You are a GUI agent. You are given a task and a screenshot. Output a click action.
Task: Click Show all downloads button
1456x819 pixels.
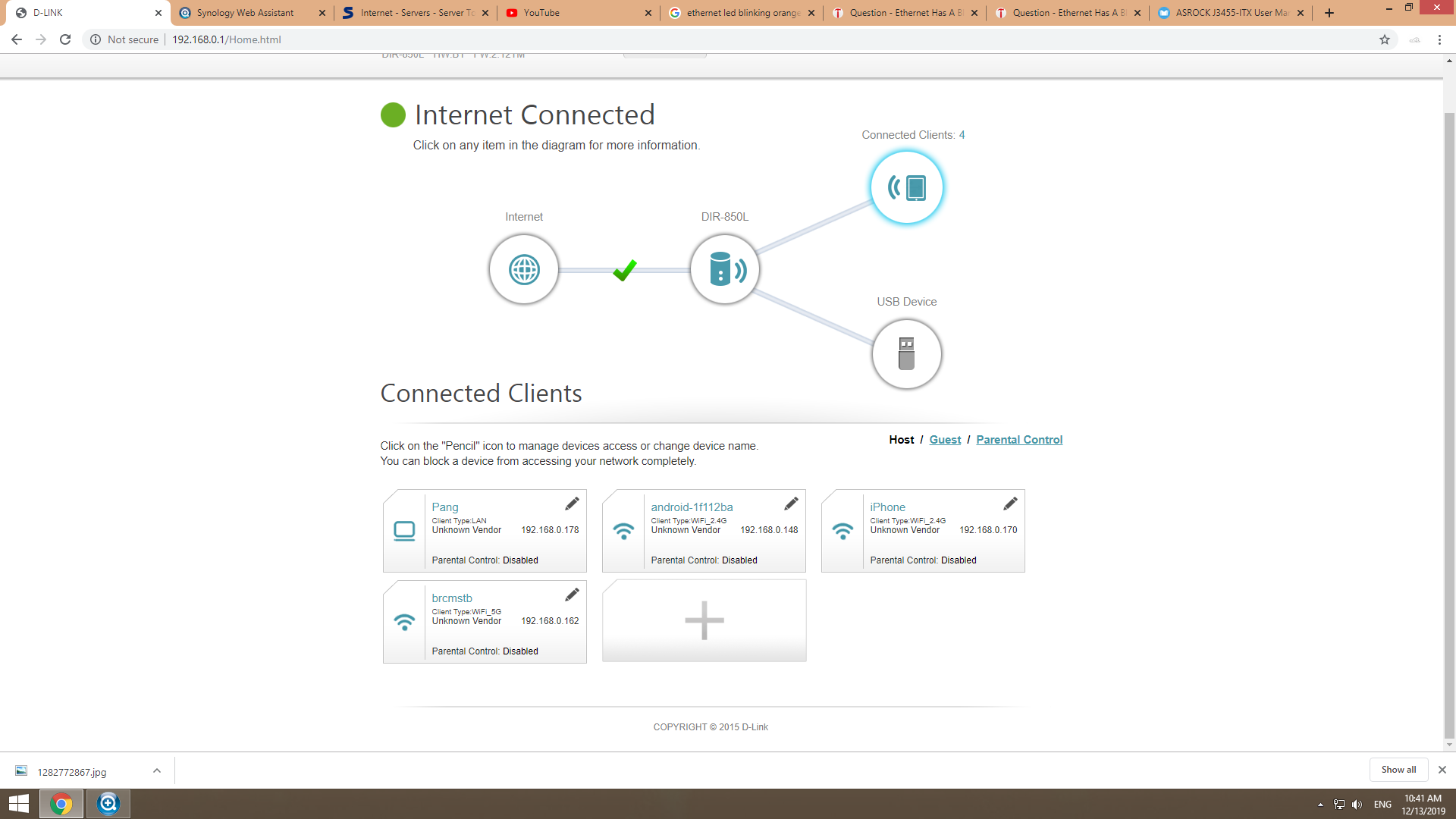1398,770
